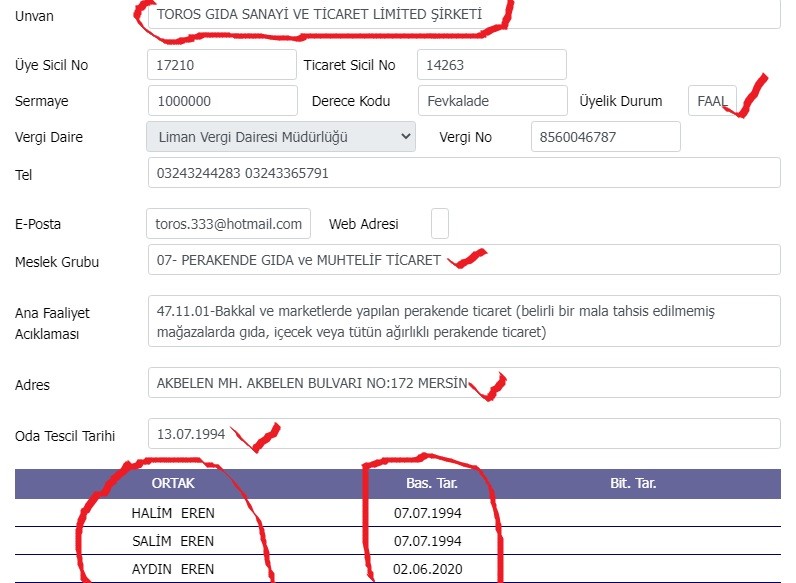Viewport: 796px width, 583px height.
Task: Click the E-Posta email field
Action: click(228, 223)
